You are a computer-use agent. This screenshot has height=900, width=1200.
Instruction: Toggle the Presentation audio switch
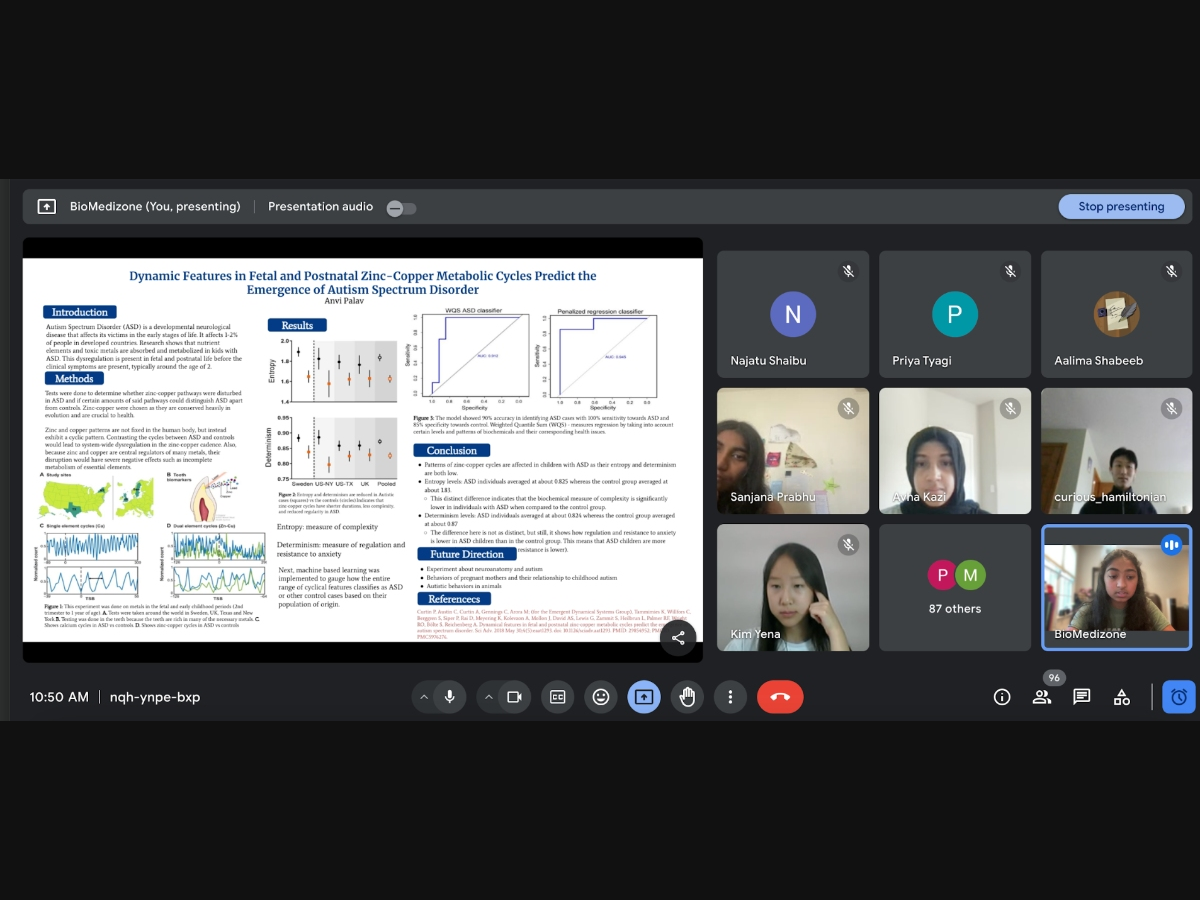pos(401,208)
